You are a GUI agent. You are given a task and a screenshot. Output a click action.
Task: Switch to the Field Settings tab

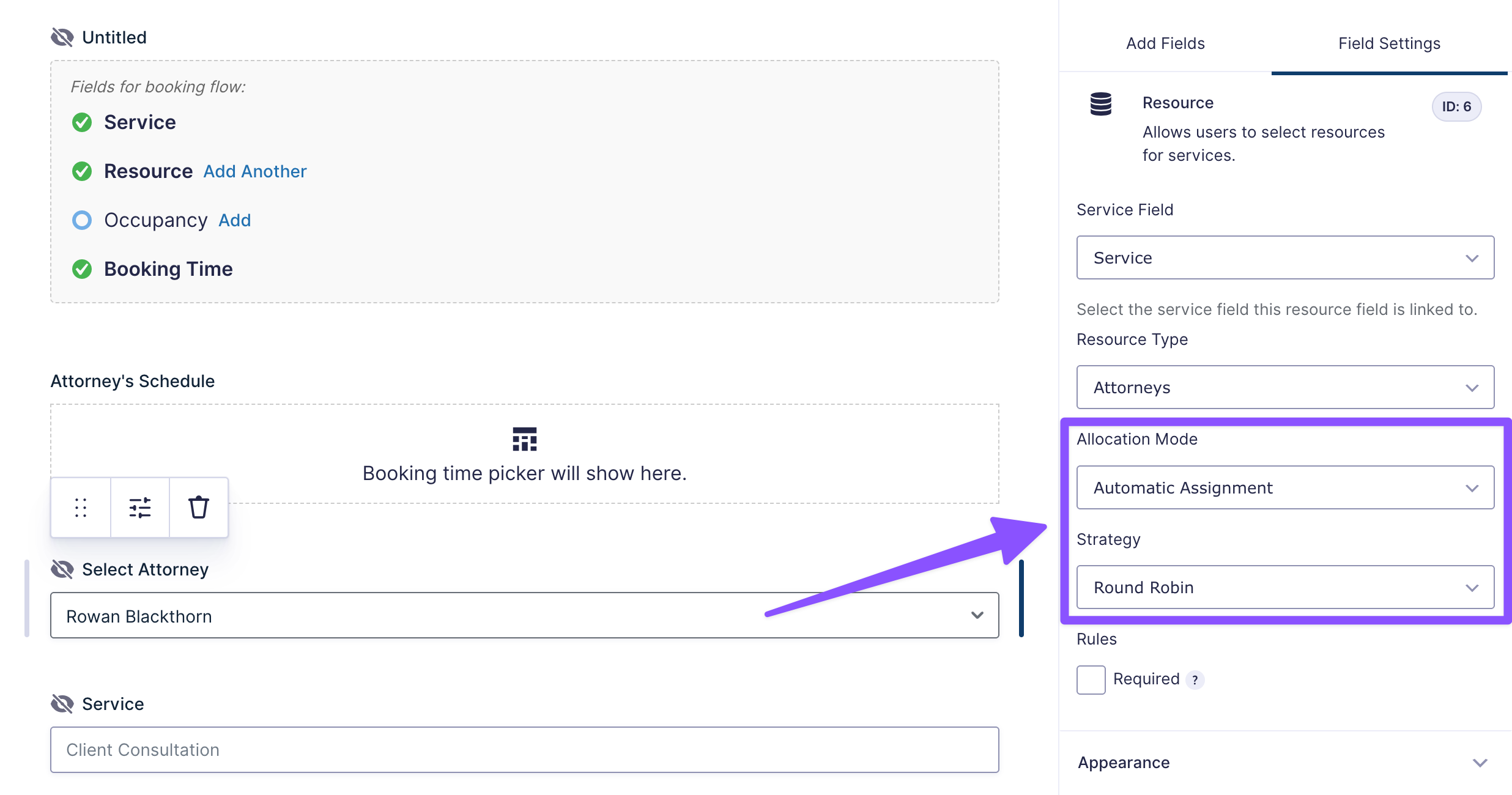pyautogui.click(x=1389, y=43)
